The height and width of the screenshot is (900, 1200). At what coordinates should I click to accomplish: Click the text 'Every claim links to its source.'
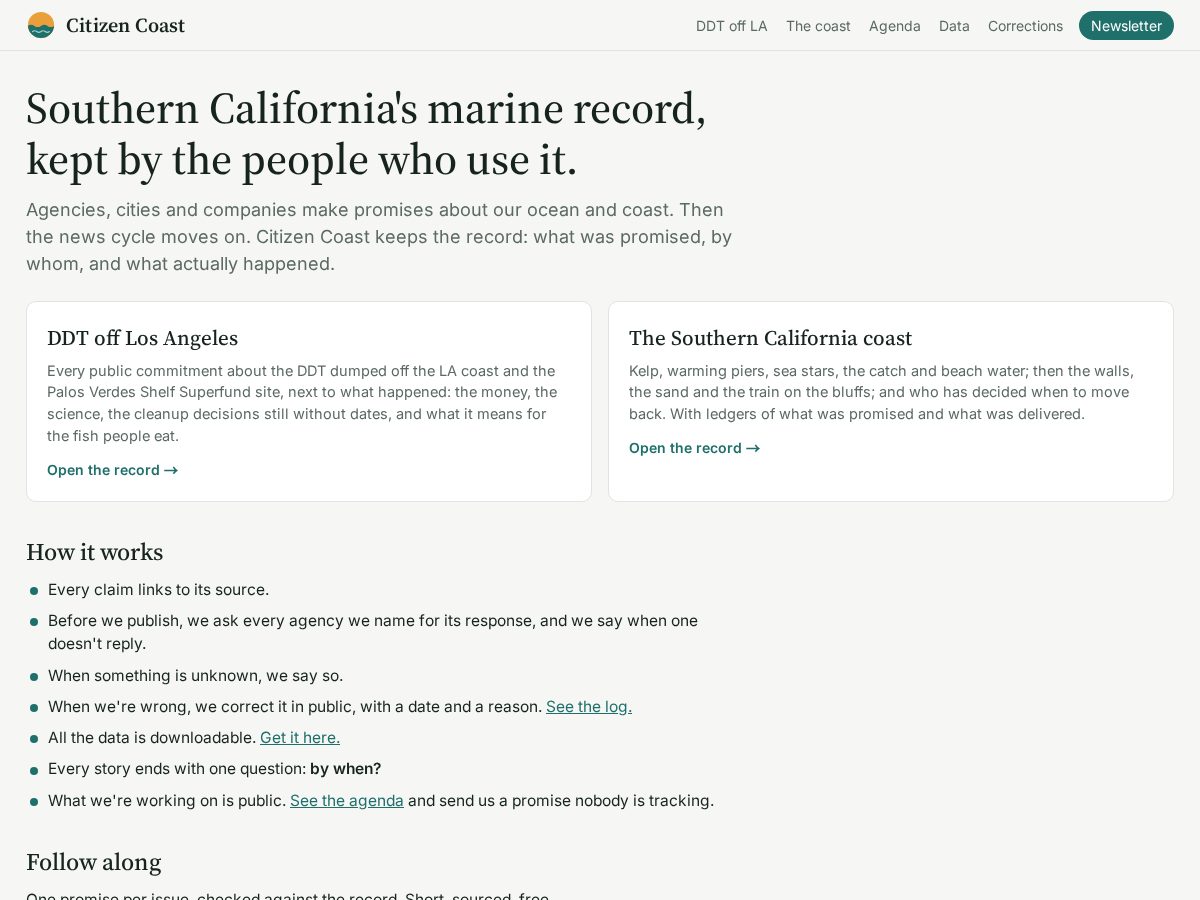[158, 590]
